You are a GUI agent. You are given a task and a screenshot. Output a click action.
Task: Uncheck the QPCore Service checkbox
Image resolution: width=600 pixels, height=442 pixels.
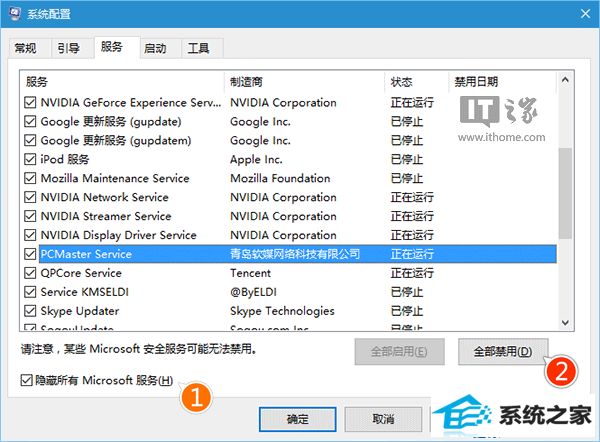tap(30, 273)
